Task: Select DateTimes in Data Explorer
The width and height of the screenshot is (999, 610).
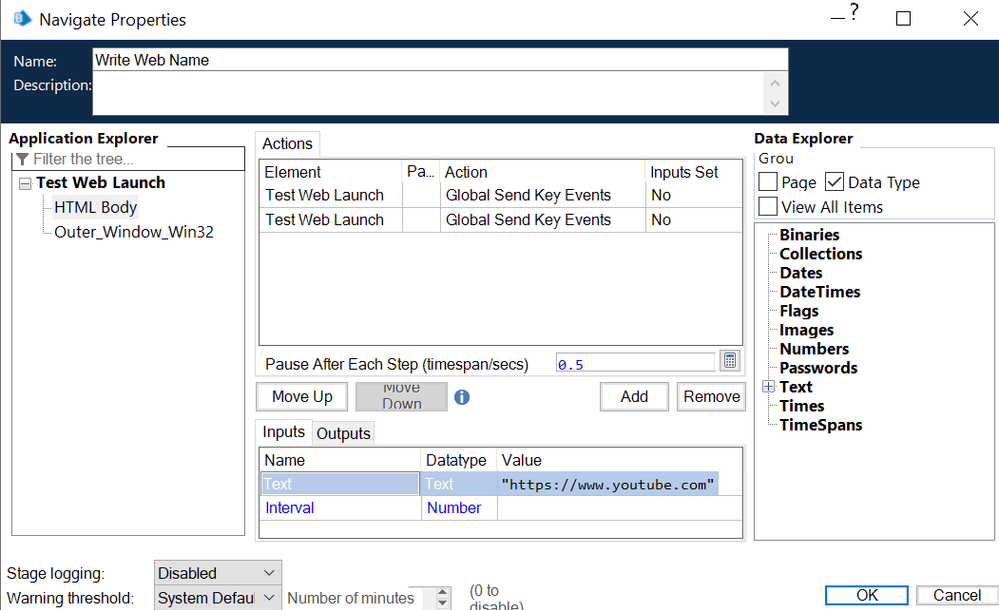Action: pos(820,292)
